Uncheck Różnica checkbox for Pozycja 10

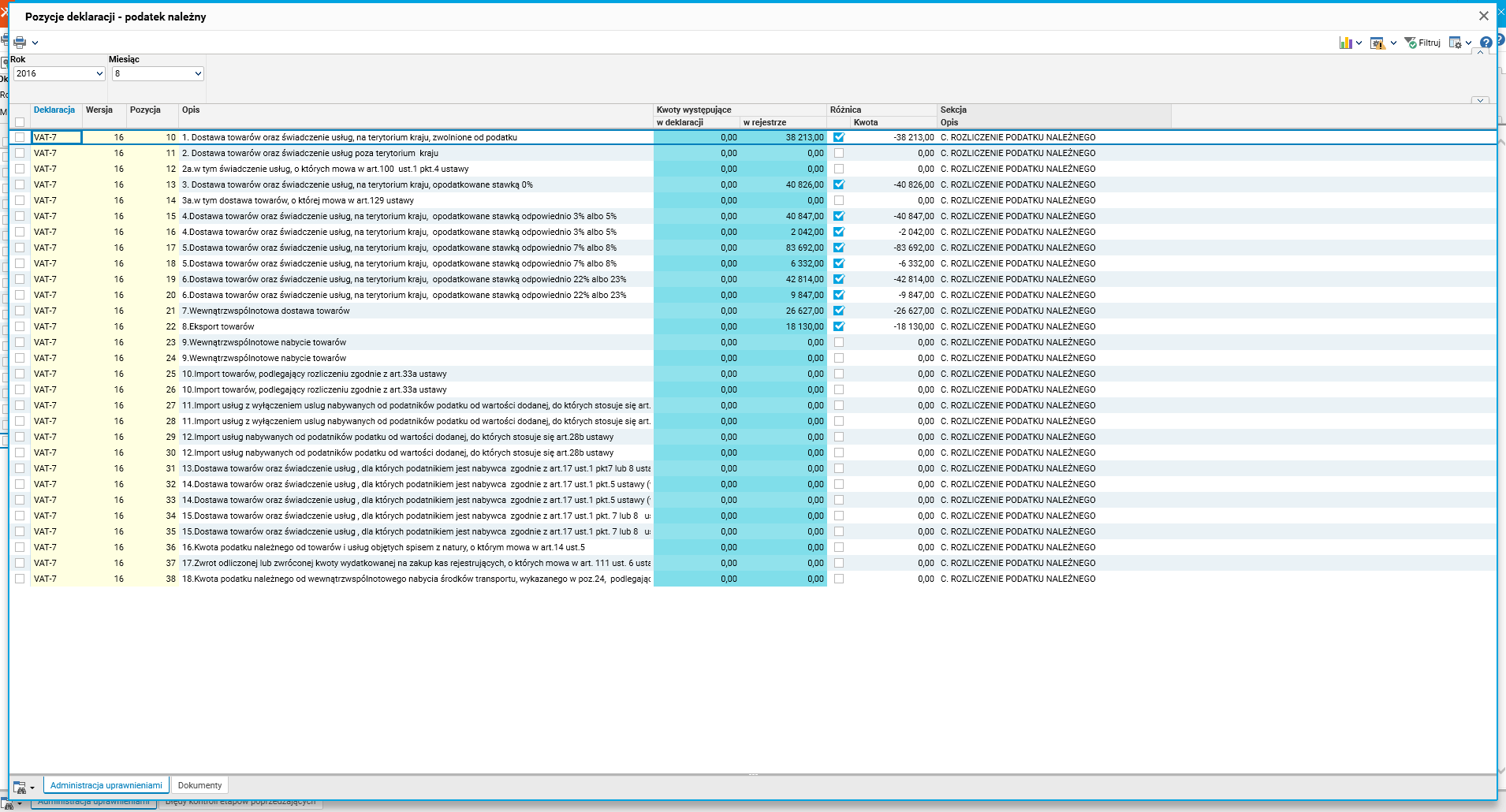pyautogui.click(x=839, y=137)
